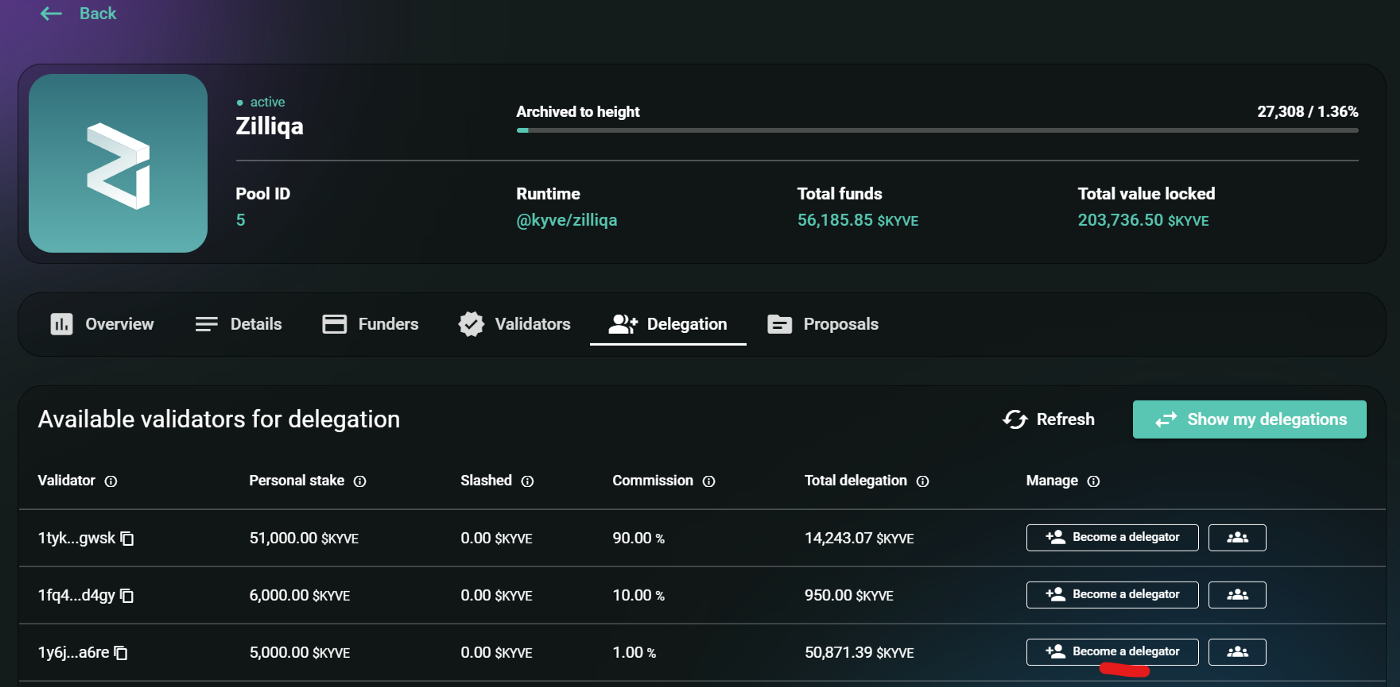View delegators group icon for 1y6j...a6re
The image size is (1400, 687).
pyautogui.click(x=1238, y=651)
